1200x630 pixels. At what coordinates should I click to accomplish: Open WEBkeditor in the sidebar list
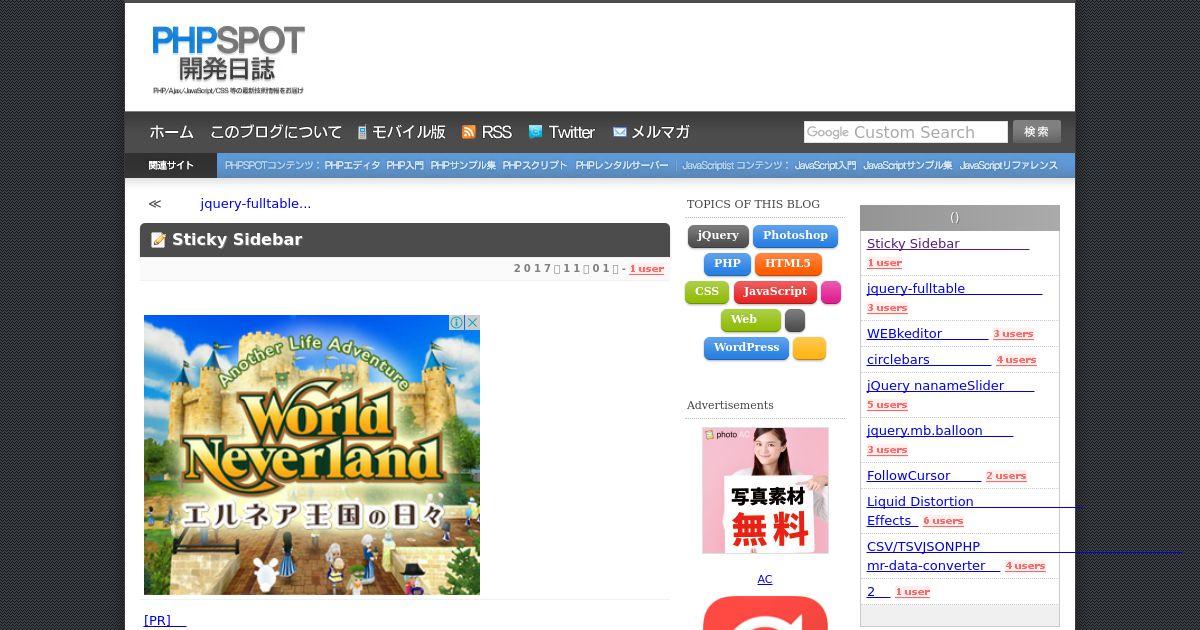pos(927,334)
